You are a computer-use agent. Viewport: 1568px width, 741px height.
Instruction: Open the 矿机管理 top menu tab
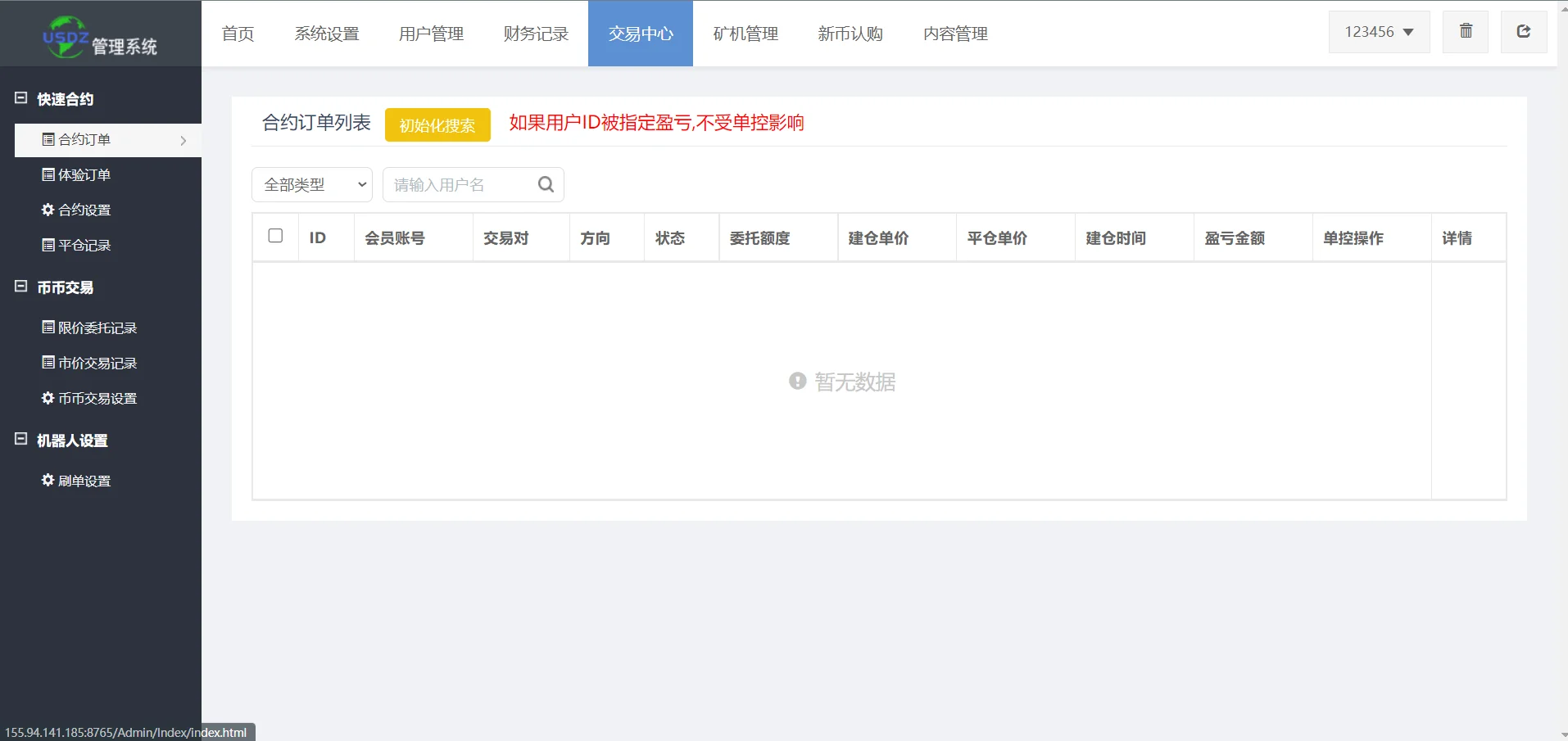coord(745,34)
